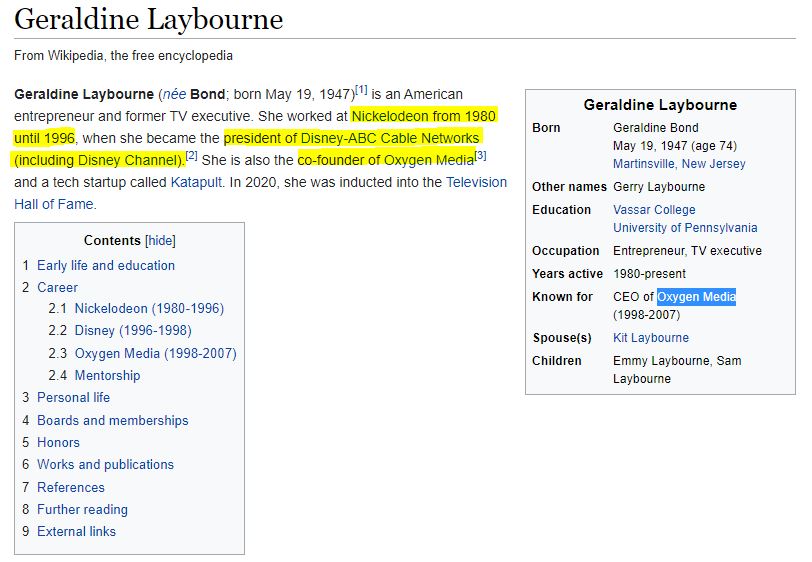
Task: Go to Disney (1996-1998) subsection
Action: click(x=133, y=330)
